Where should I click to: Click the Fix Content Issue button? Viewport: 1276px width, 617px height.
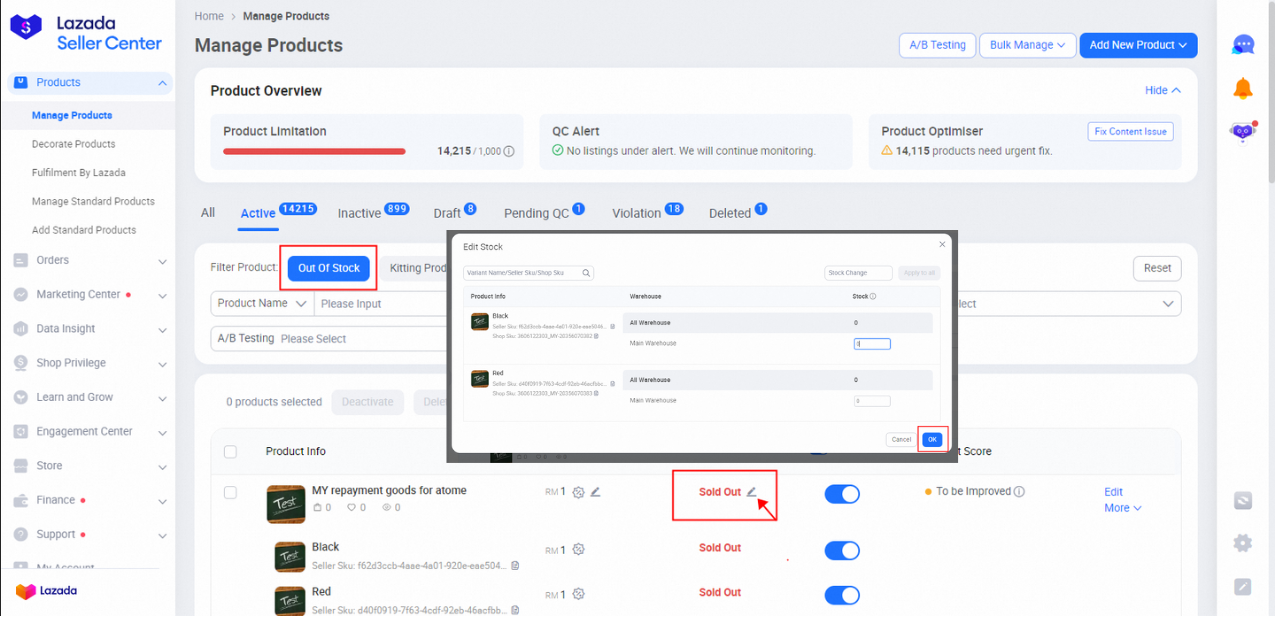[1130, 132]
